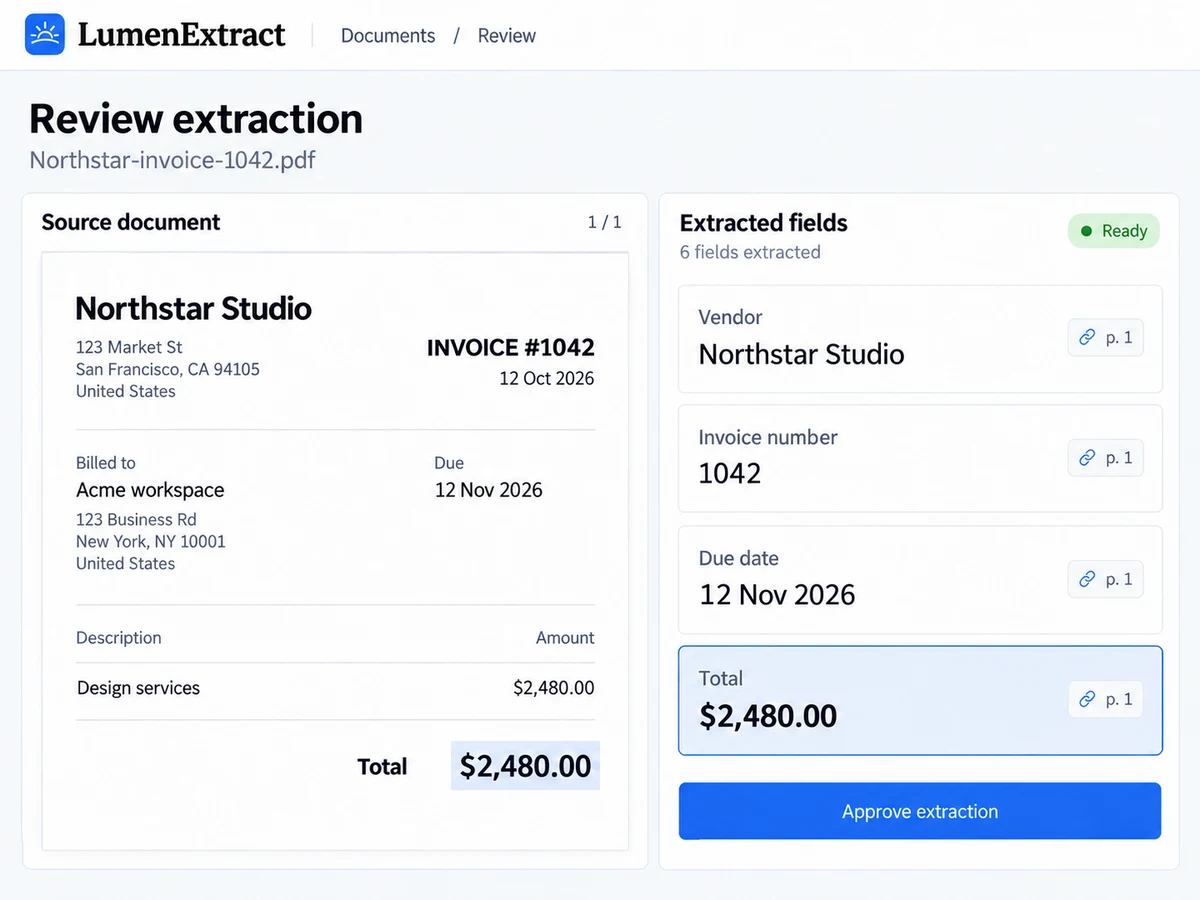Click the Approve extraction button
The height and width of the screenshot is (900, 1200).
[x=920, y=811]
